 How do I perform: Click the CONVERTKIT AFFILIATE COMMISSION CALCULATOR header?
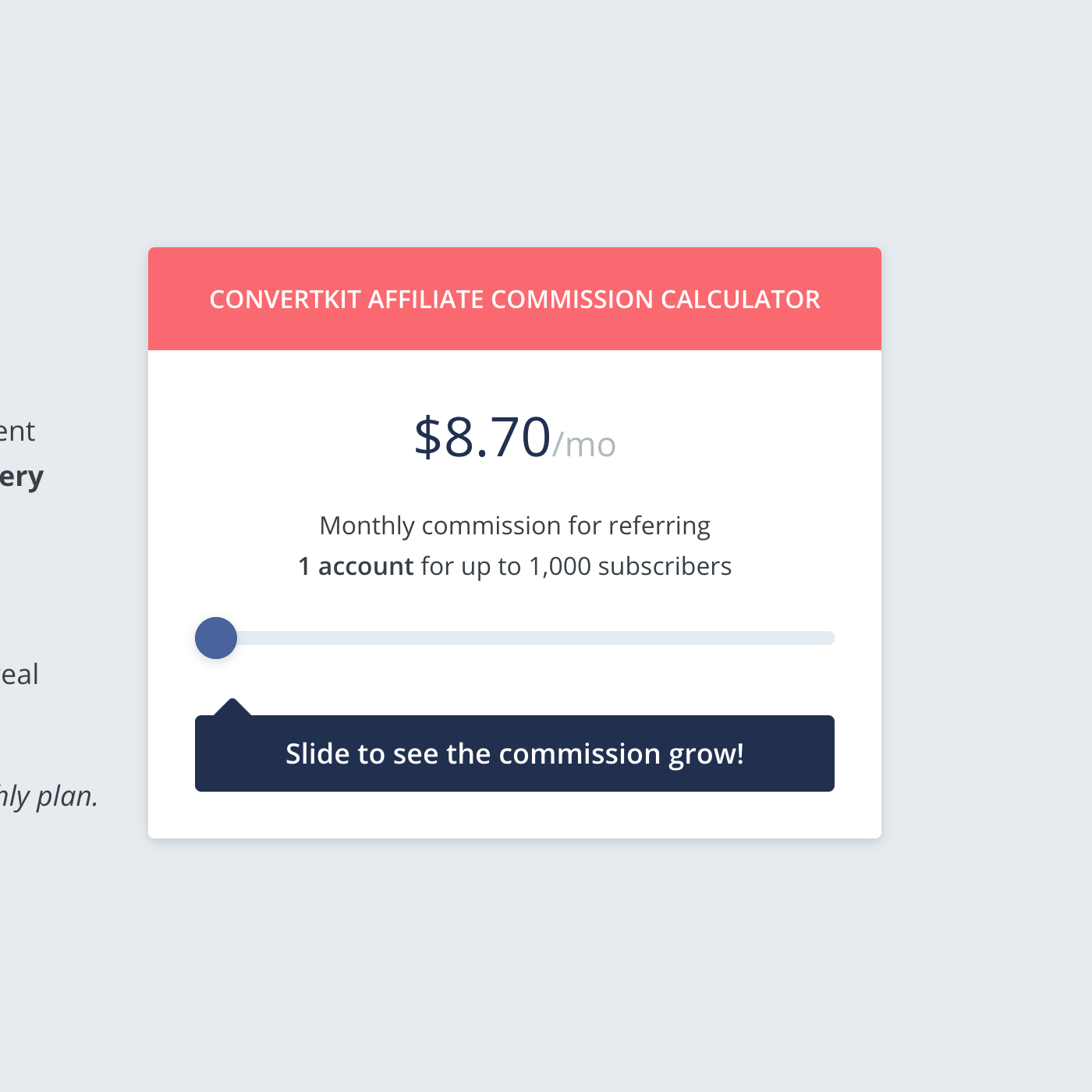point(515,299)
